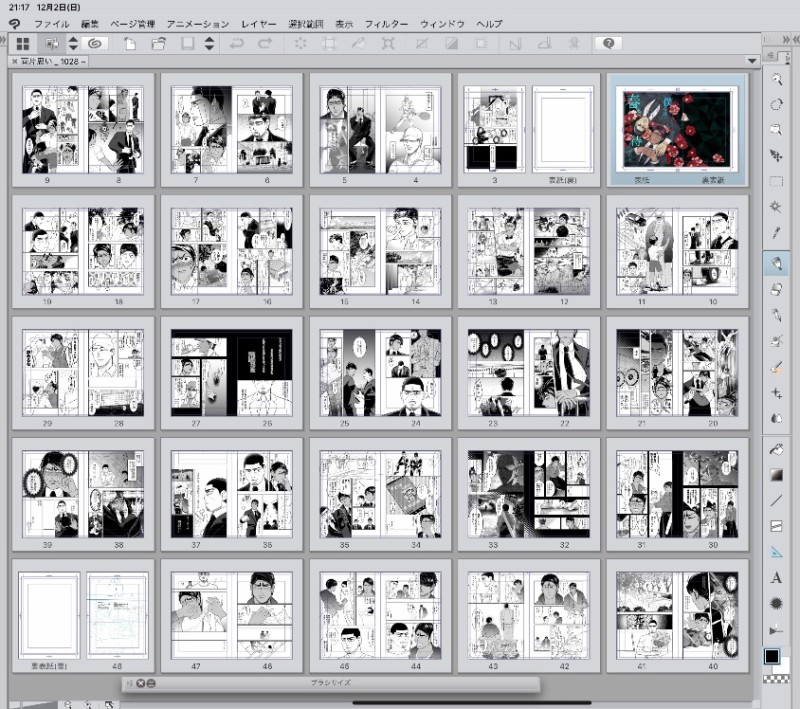Open the tab list dropdown arrow
Screen dimensions: 800x709
(x=752, y=61)
